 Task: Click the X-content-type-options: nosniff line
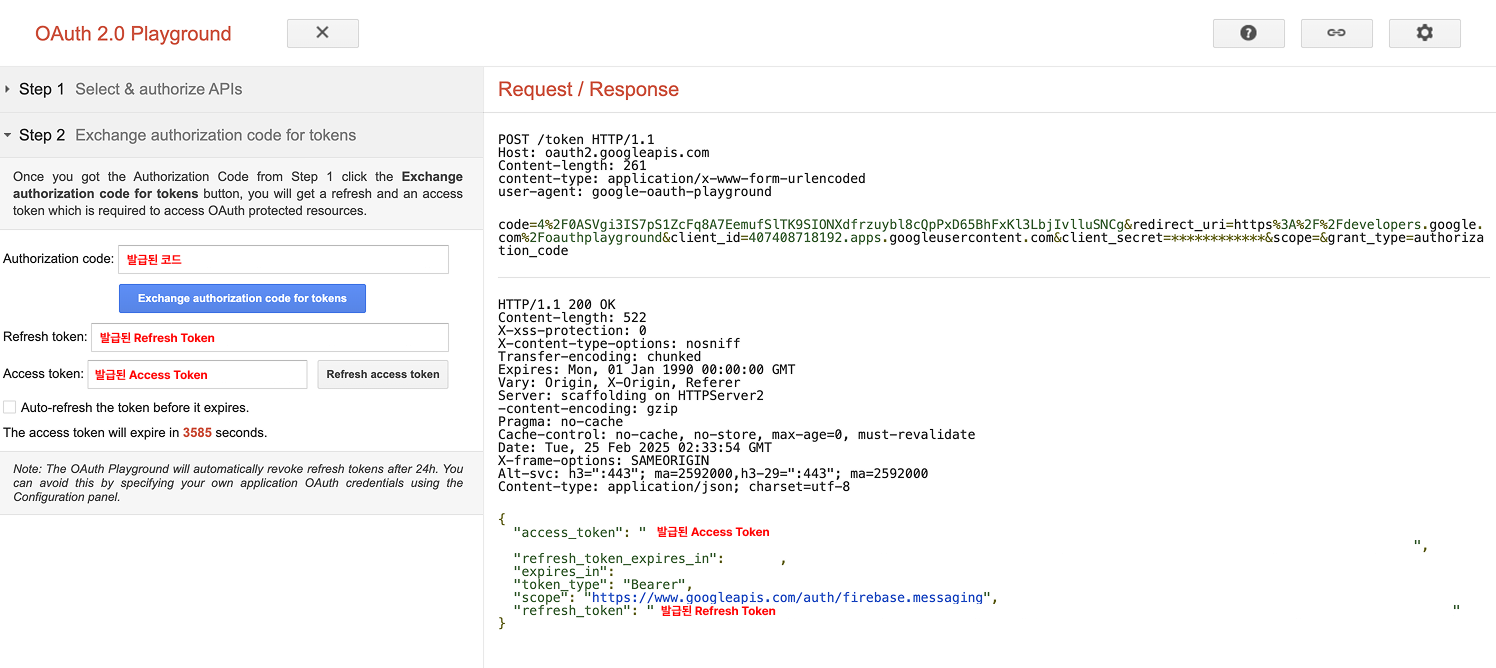coord(619,343)
